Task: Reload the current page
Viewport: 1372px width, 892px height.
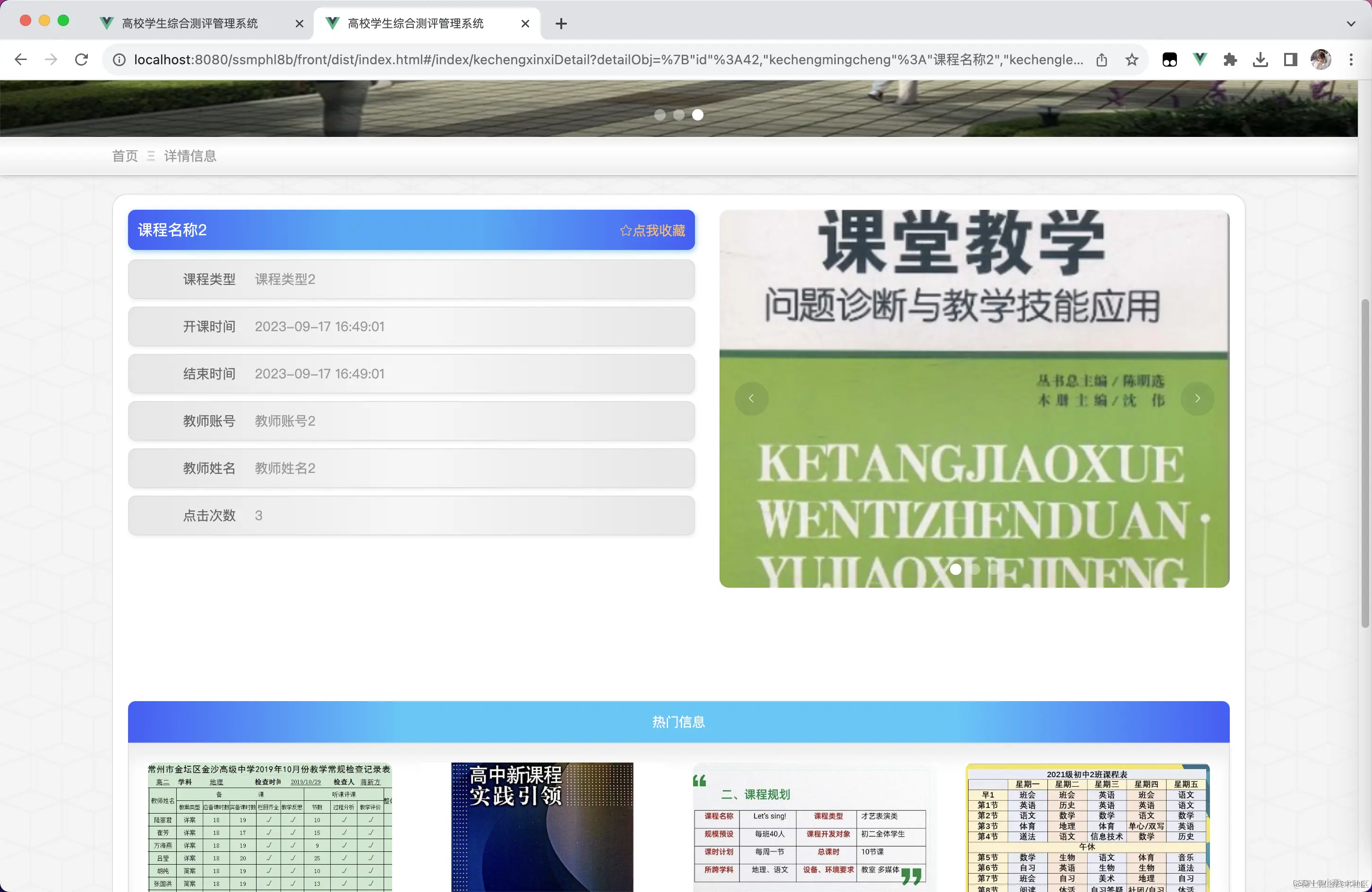Action: click(81, 59)
